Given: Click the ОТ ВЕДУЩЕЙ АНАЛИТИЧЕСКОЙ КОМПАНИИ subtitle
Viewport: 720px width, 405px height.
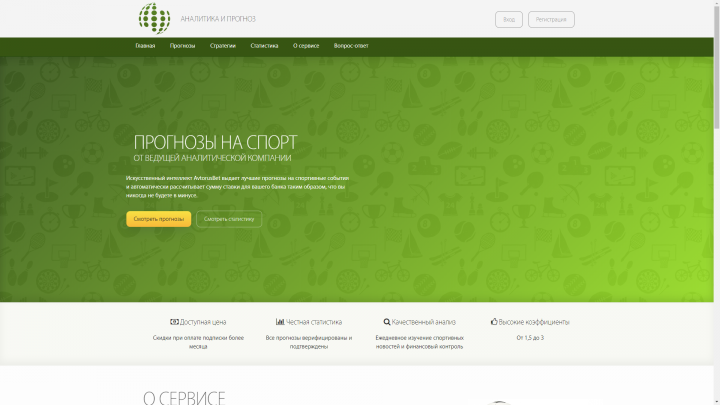Looking at the screenshot, I should click(212, 158).
